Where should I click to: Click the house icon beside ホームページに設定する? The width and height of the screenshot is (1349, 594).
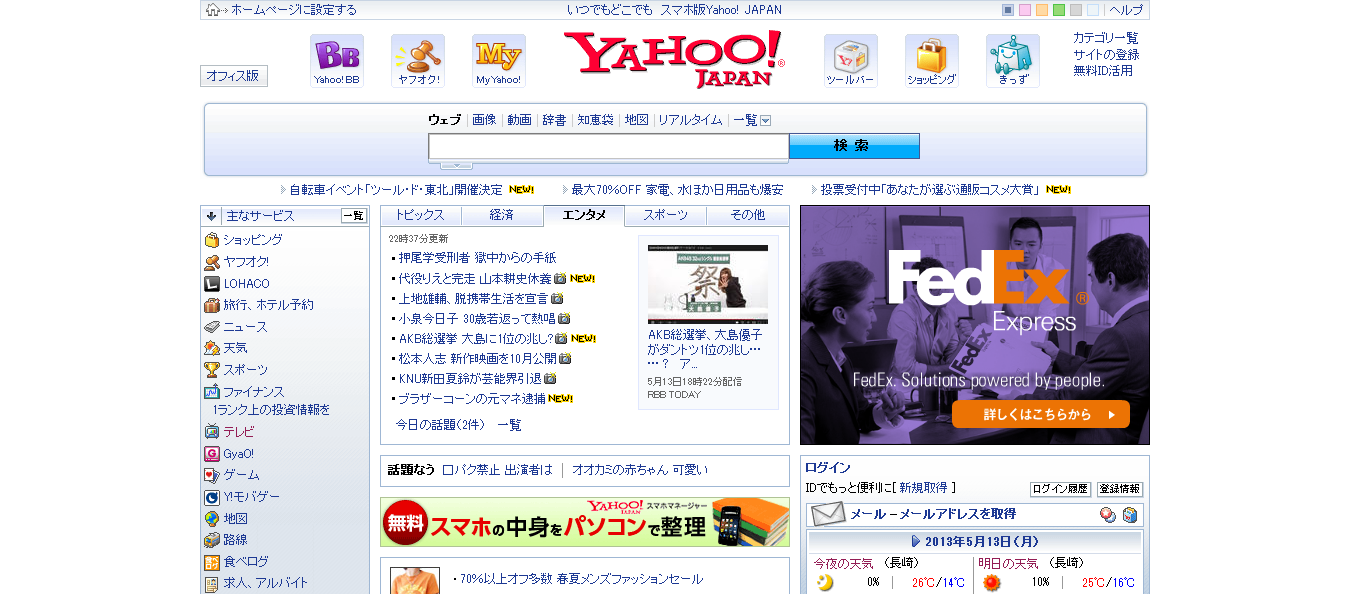tap(213, 10)
